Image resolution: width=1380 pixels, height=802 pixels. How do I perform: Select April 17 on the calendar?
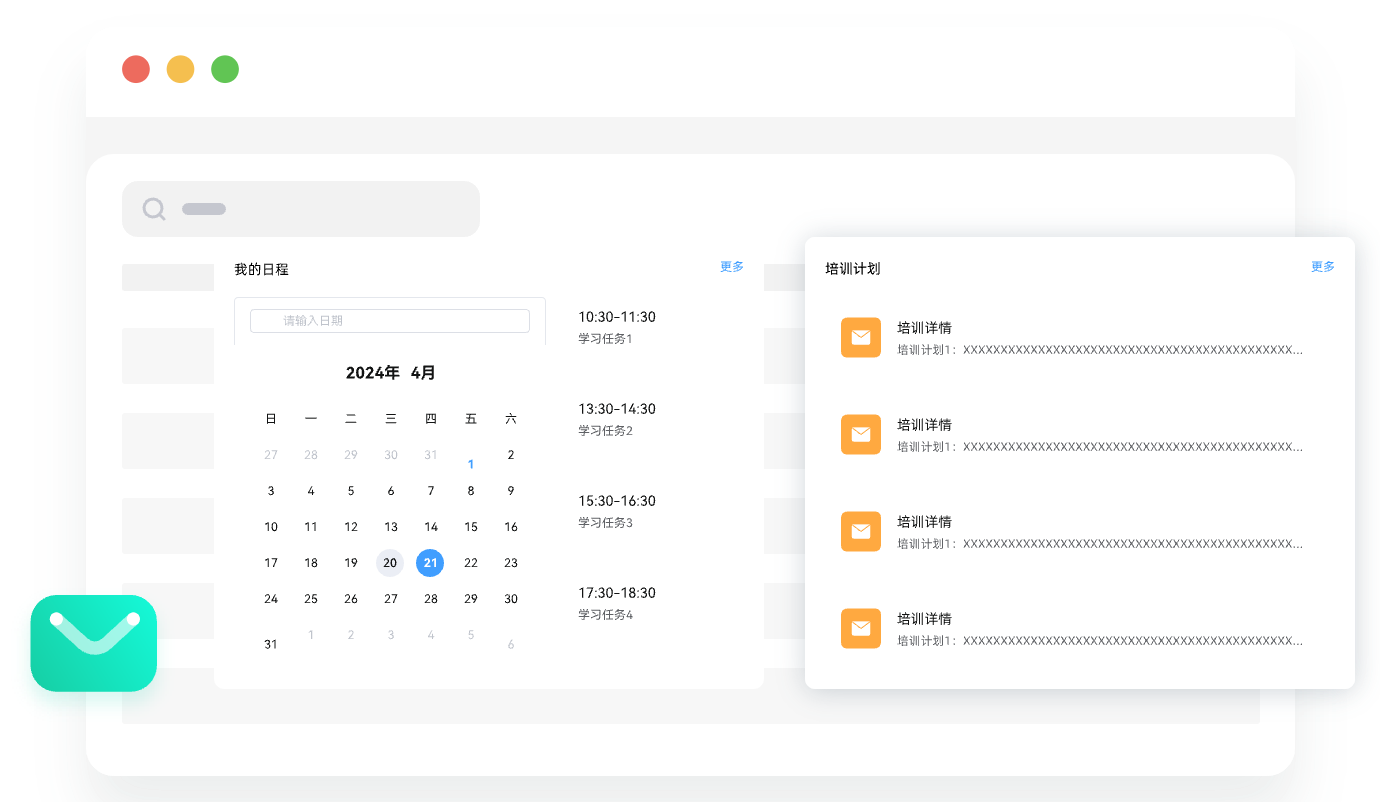click(x=271, y=563)
